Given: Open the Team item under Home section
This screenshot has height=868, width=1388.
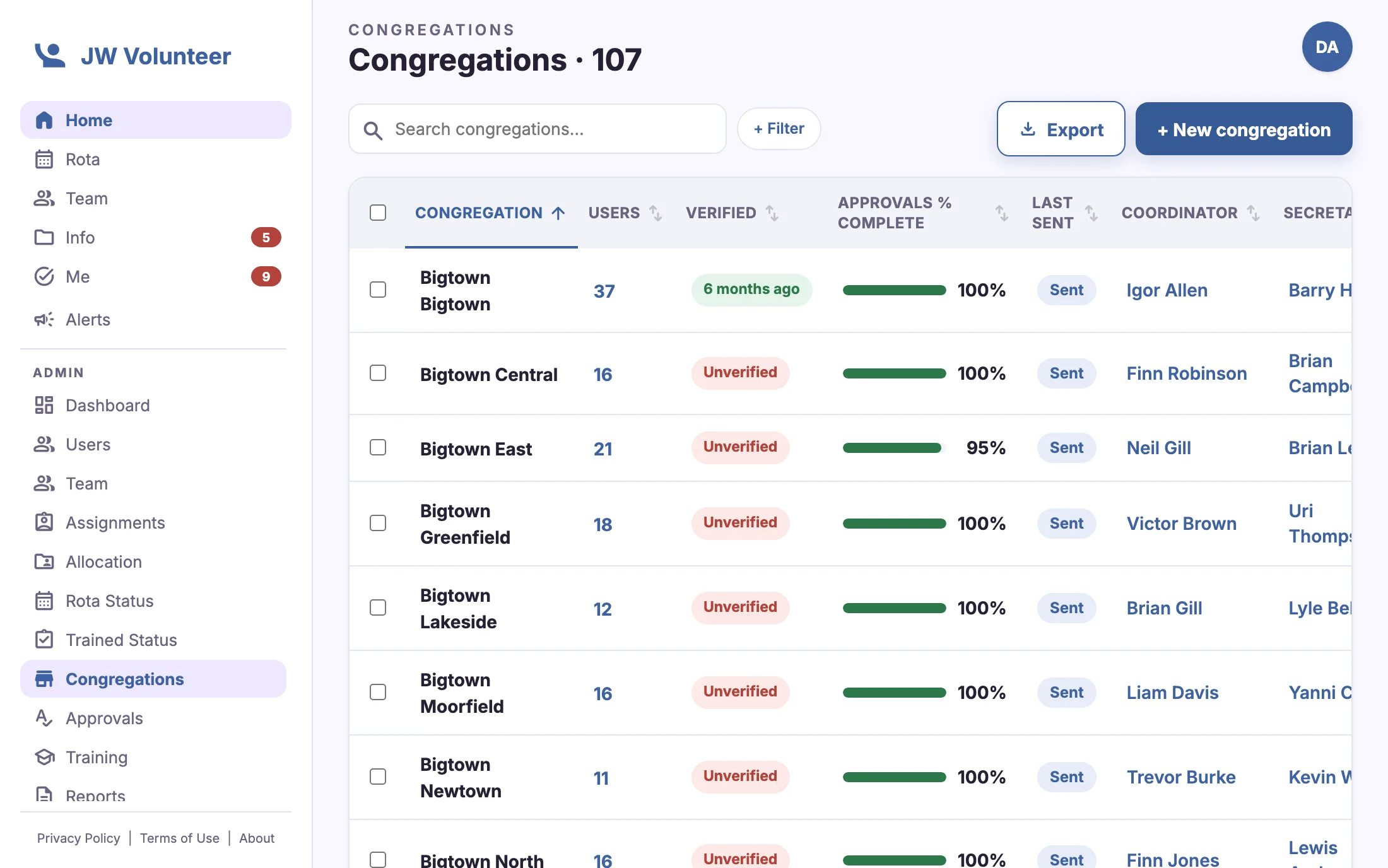Looking at the screenshot, I should point(156,198).
